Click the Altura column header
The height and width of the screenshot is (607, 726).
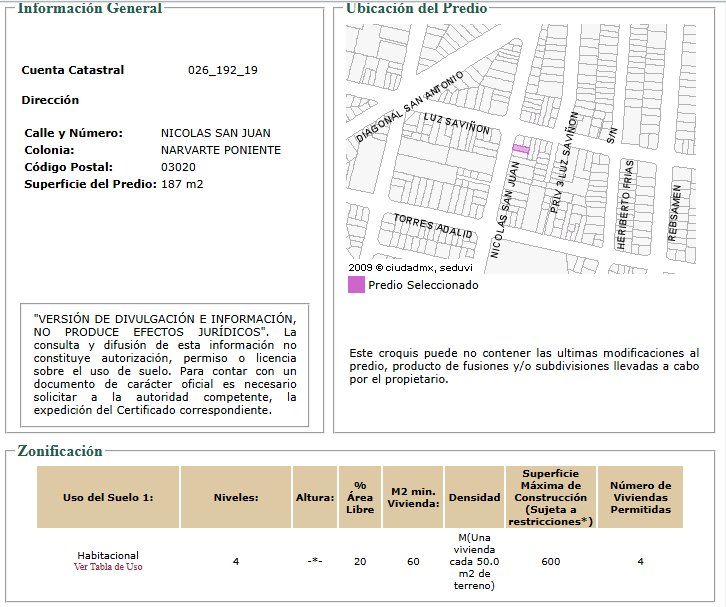pos(315,497)
